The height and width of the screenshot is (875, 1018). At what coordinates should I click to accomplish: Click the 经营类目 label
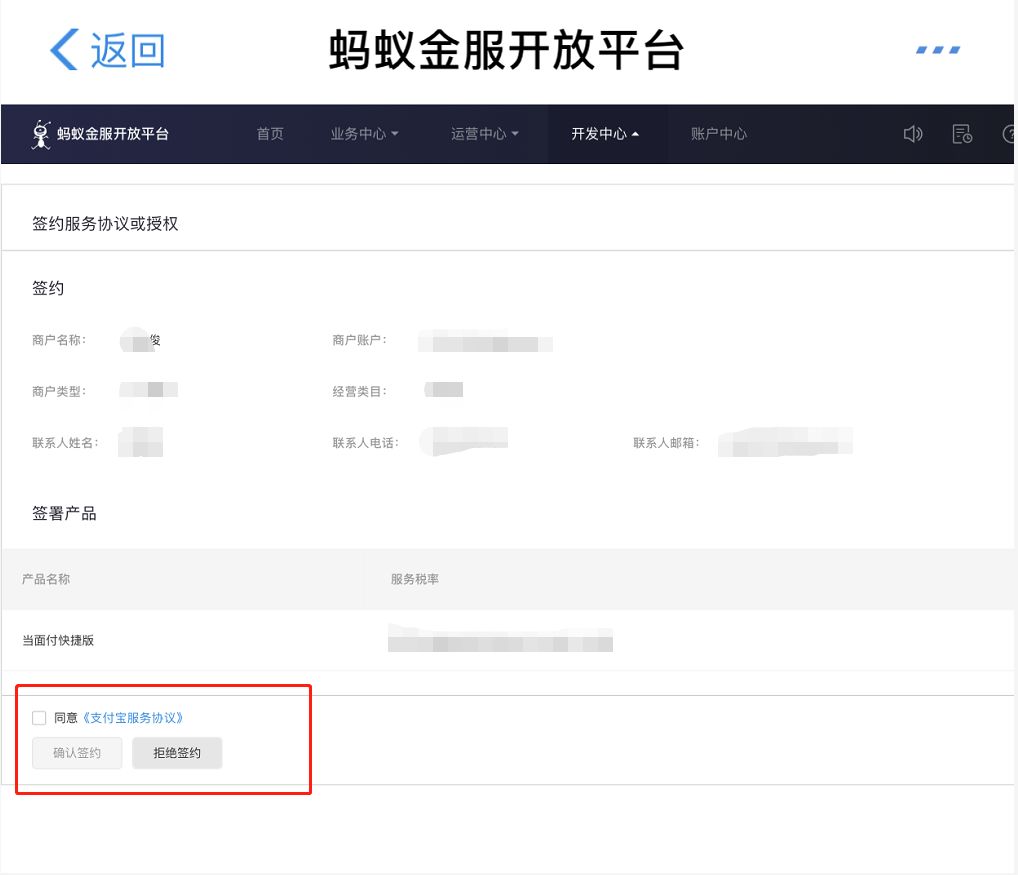pyautogui.click(x=360, y=391)
